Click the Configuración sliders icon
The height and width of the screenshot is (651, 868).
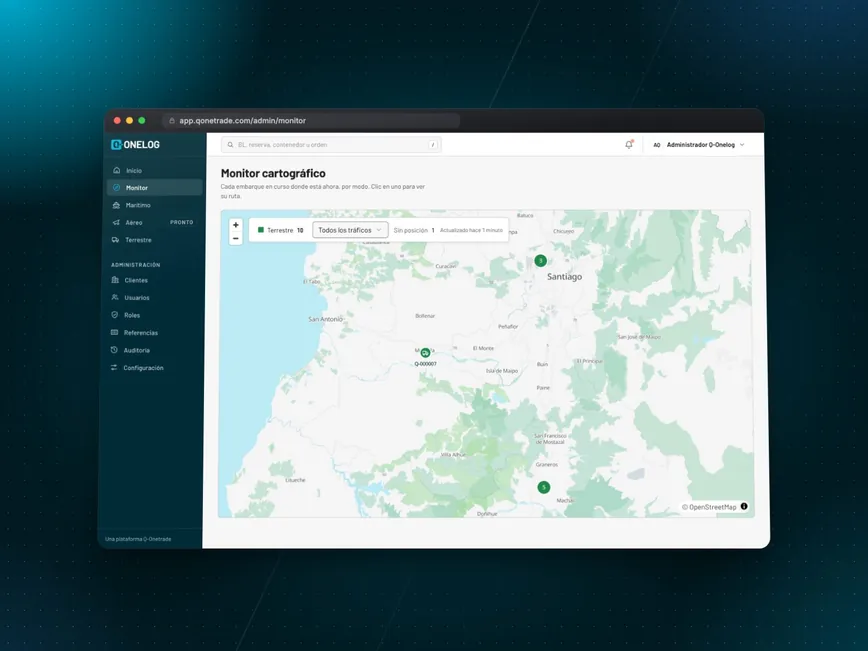click(x=114, y=368)
